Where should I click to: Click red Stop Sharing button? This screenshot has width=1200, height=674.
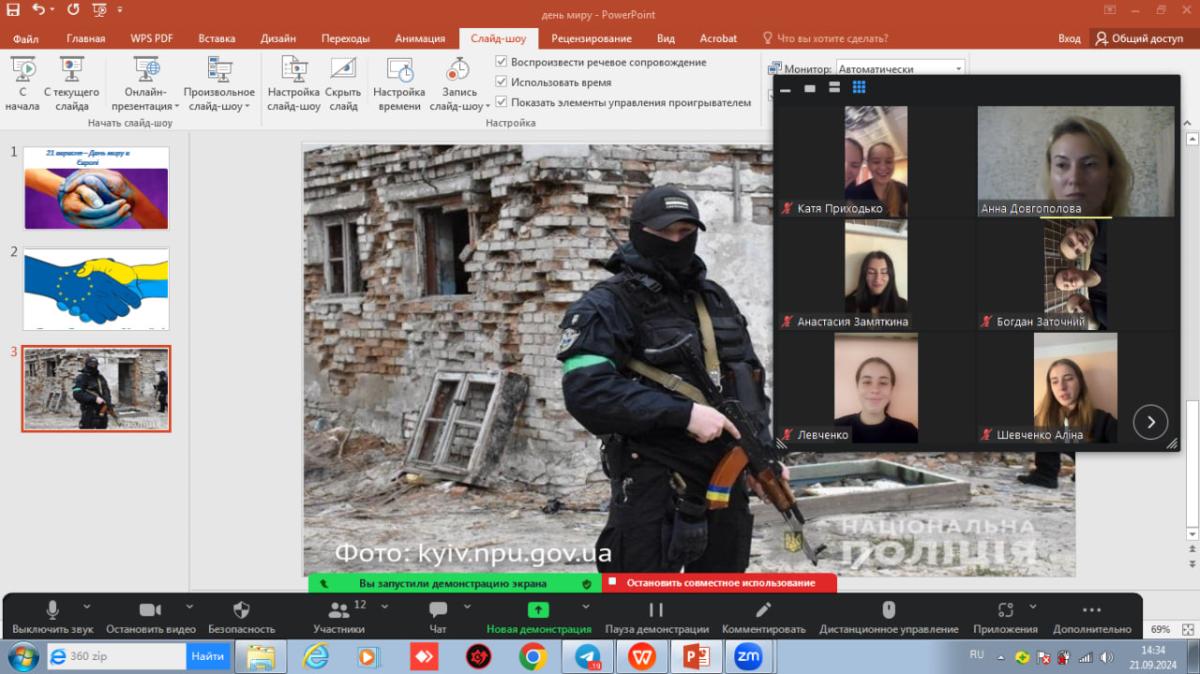[719, 583]
